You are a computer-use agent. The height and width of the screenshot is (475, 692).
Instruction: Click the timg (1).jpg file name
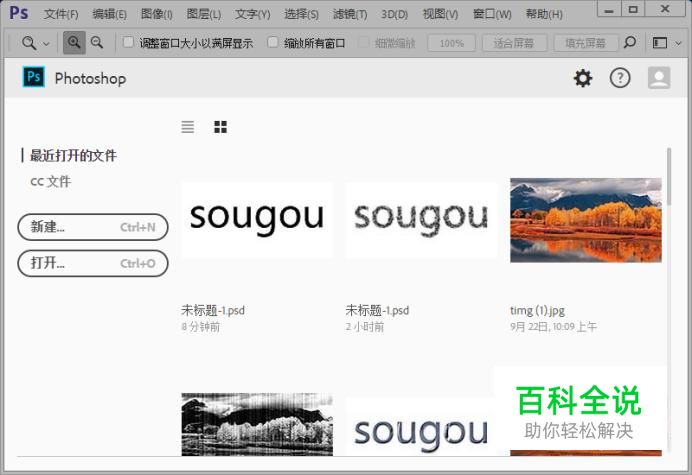pos(537,311)
